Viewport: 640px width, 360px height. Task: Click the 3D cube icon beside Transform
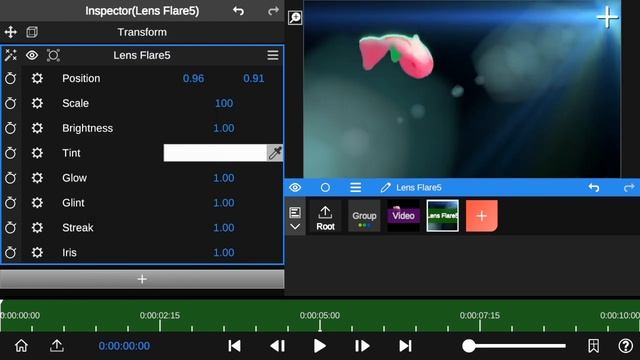(32, 32)
